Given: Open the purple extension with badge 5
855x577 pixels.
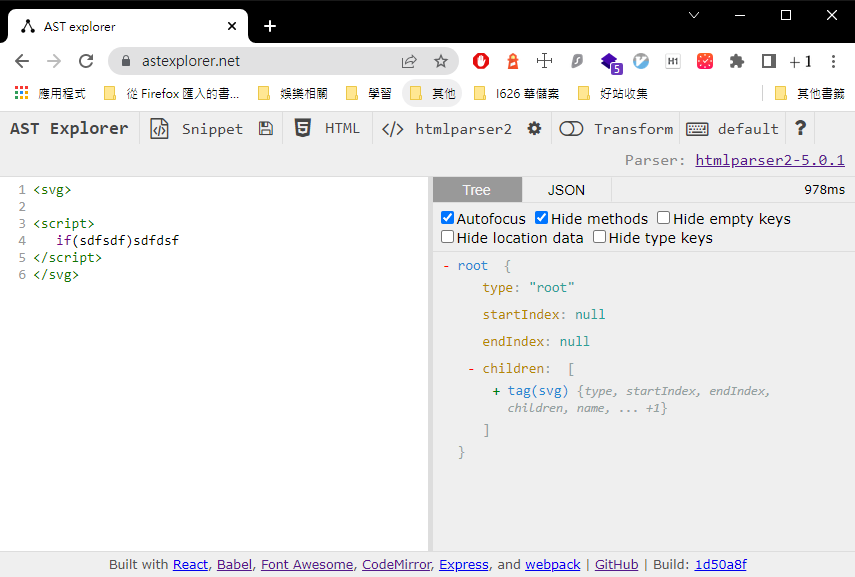Looking at the screenshot, I should pyautogui.click(x=610, y=62).
